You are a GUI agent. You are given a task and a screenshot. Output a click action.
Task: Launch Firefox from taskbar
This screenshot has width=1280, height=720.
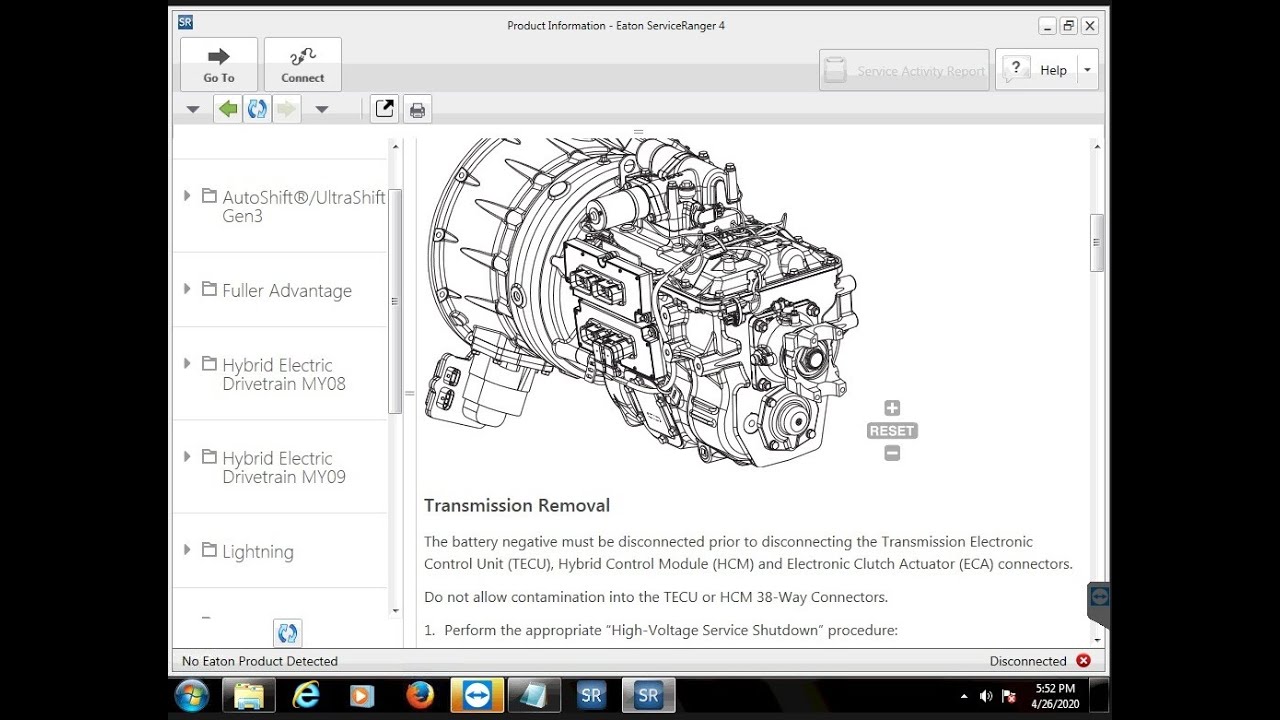(x=420, y=696)
